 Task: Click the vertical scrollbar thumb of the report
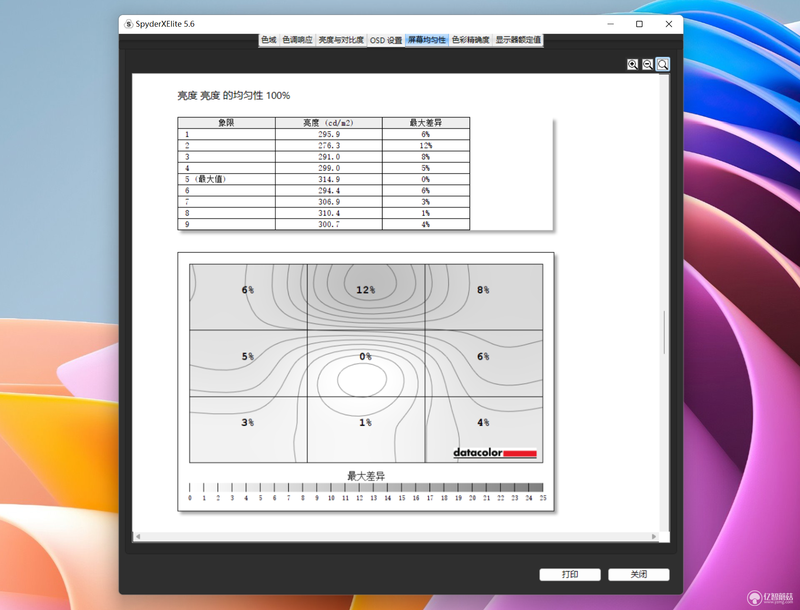pyautogui.click(x=664, y=332)
